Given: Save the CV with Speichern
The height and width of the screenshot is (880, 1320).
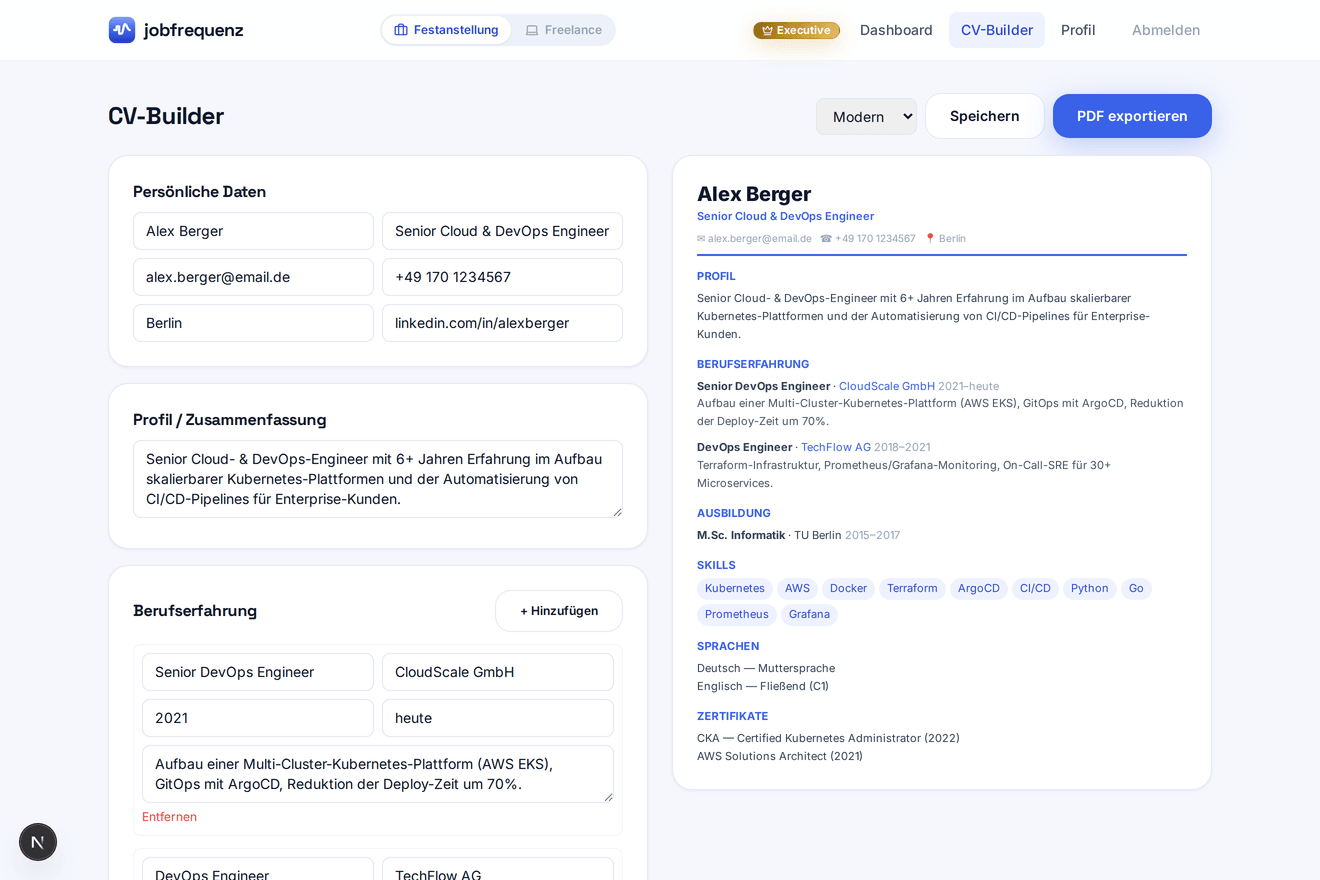Looking at the screenshot, I should point(985,116).
